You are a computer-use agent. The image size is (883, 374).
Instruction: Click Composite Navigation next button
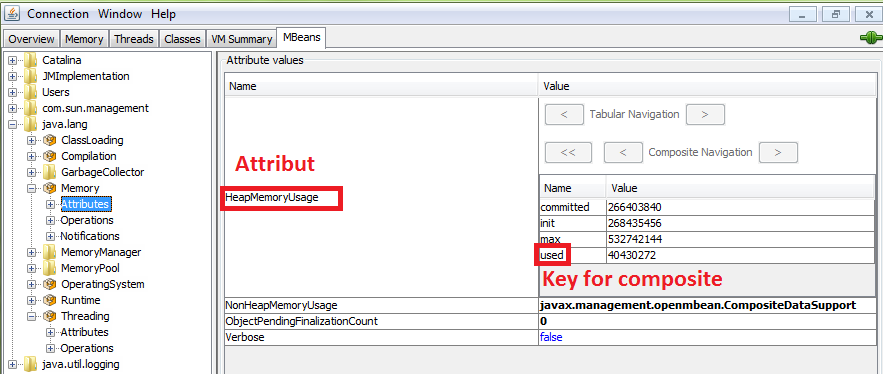tap(778, 152)
